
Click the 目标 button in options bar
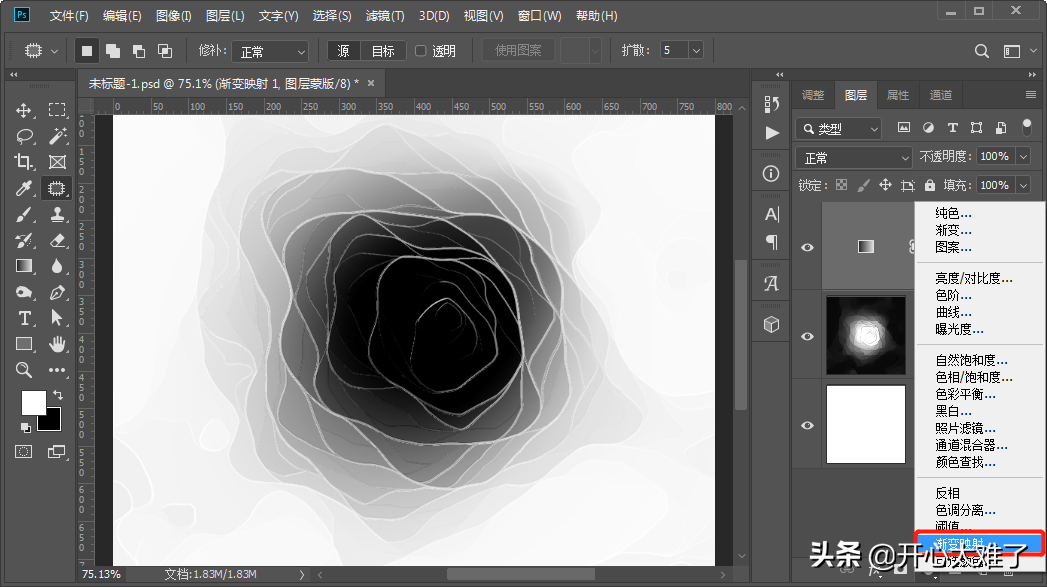point(383,51)
